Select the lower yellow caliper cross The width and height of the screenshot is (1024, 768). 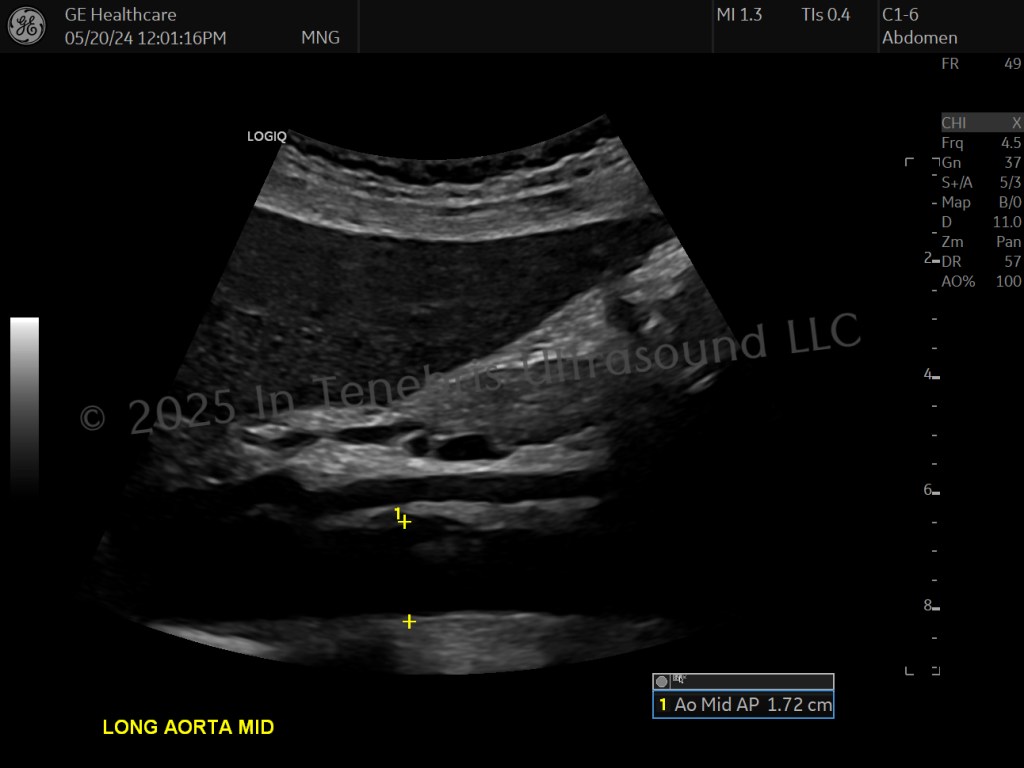[409, 621]
